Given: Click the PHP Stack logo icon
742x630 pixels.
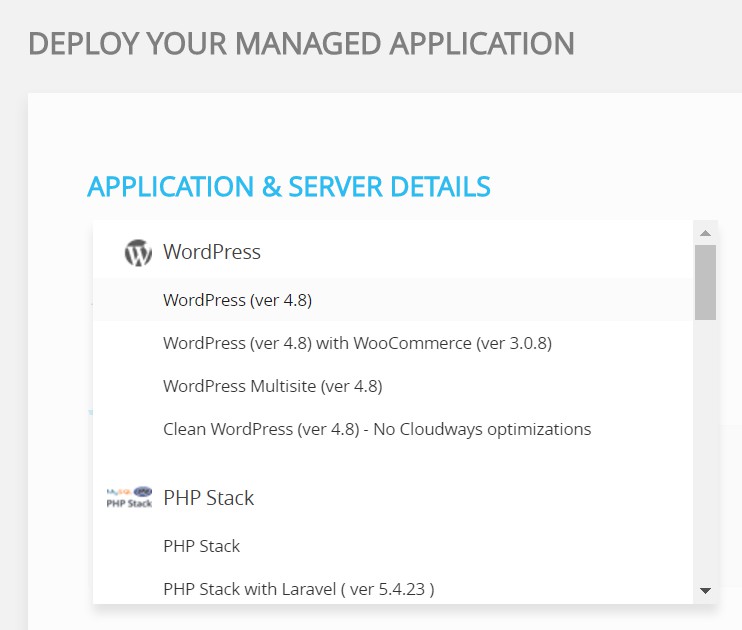Looking at the screenshot, I should coord(129,497).
